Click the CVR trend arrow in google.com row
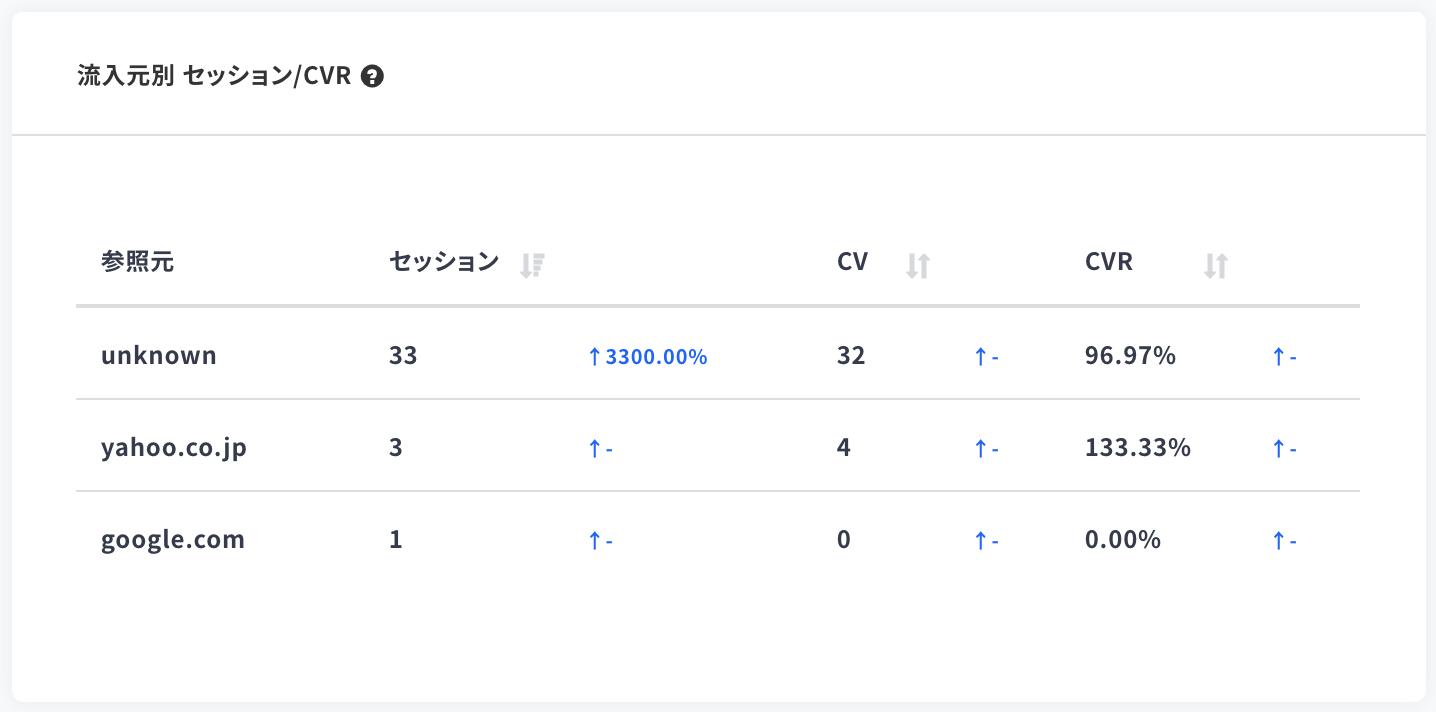 tap(1284, 541)
